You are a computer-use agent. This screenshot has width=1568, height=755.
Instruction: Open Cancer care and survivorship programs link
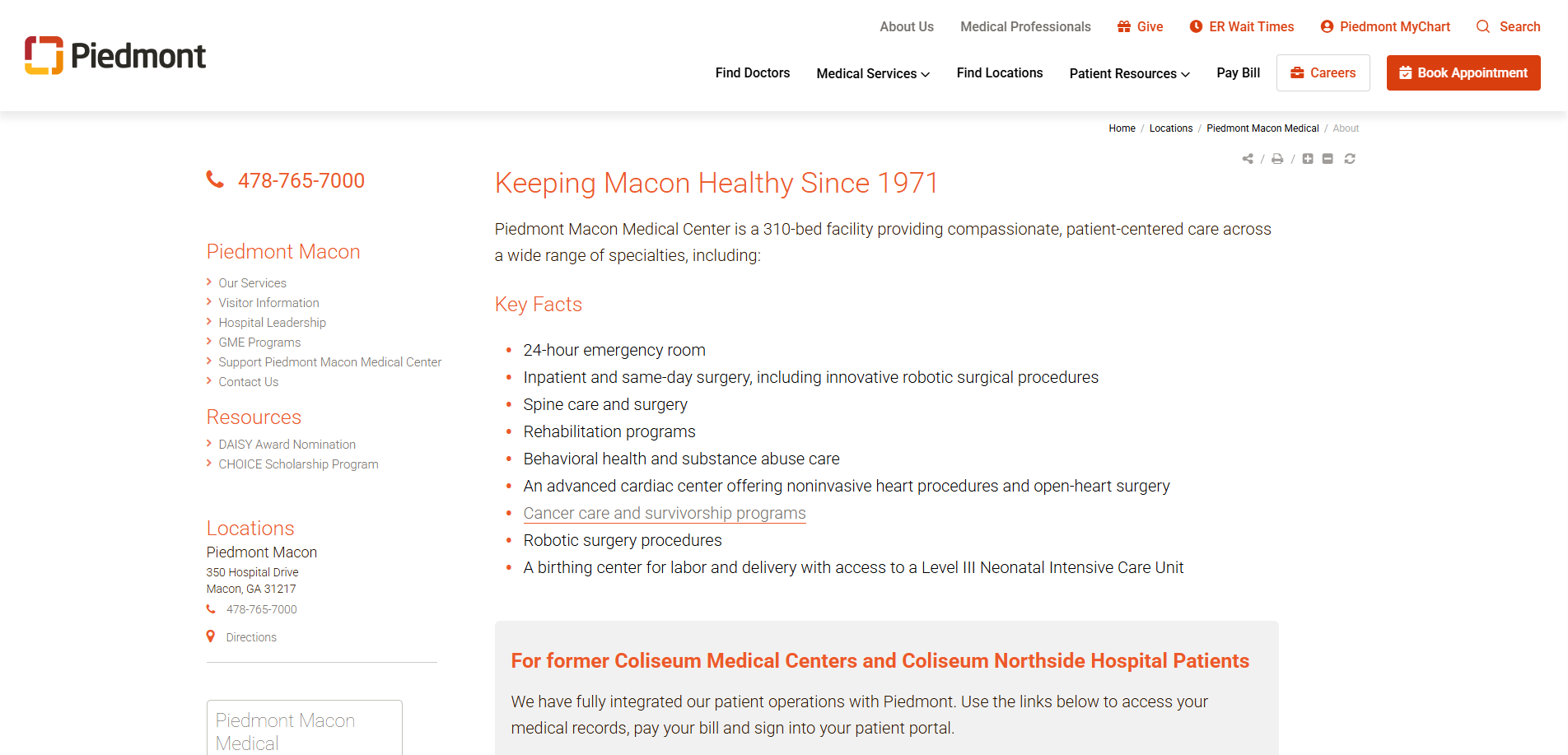point(665,513)
